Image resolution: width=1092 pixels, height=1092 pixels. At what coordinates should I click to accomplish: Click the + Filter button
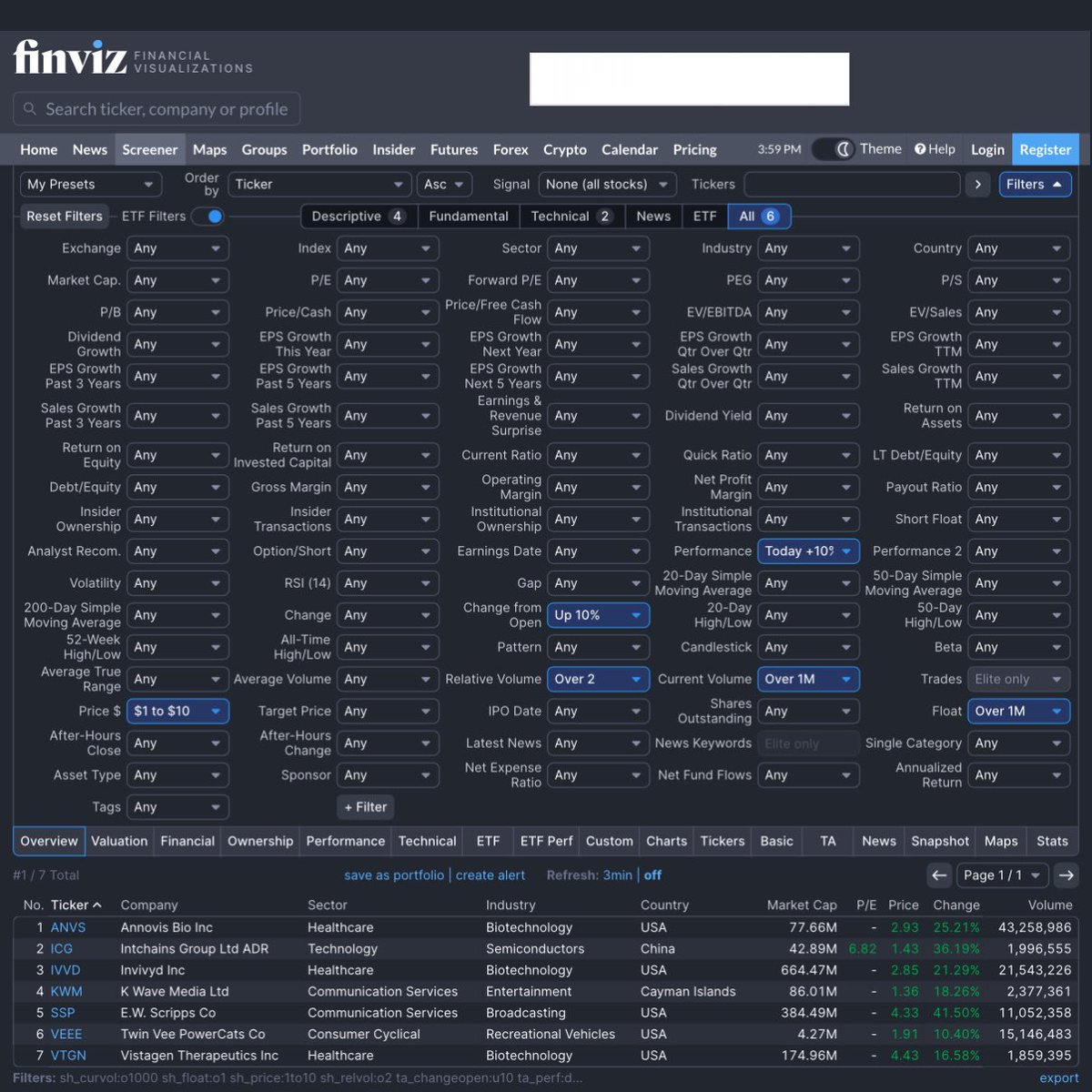[366, 807]
